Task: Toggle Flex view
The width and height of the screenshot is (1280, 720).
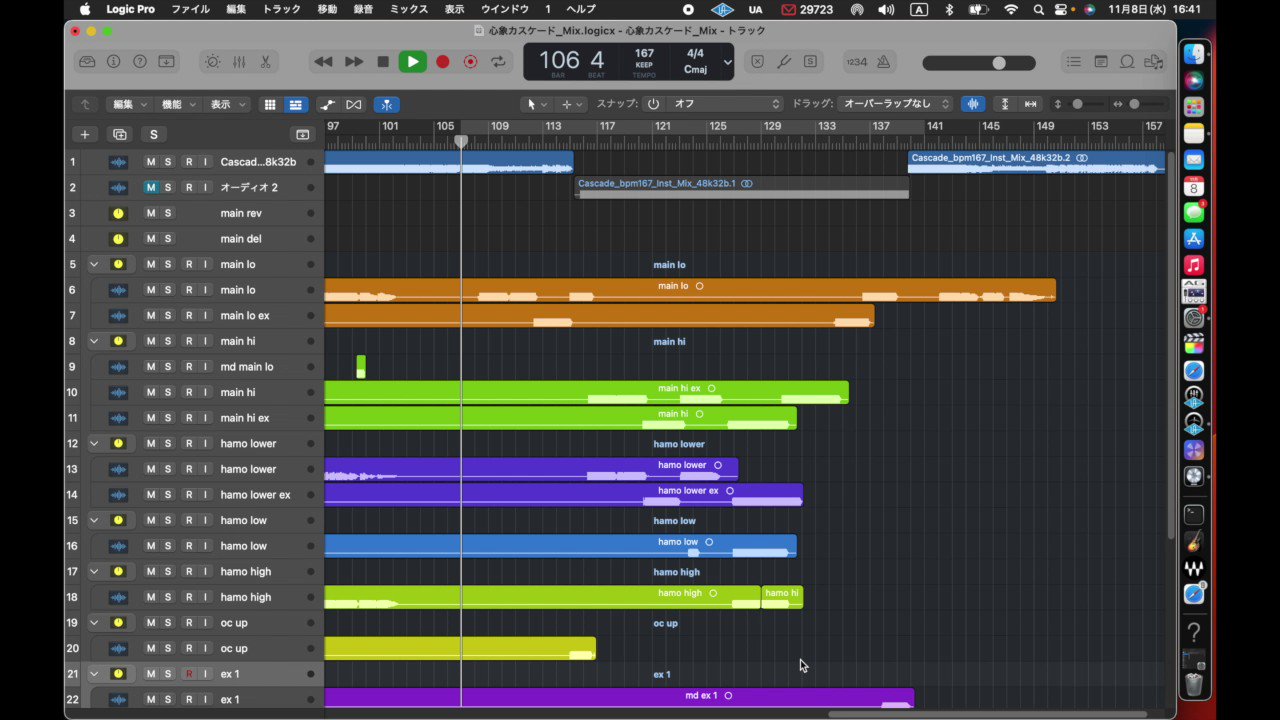Action: tap(354, 104)
